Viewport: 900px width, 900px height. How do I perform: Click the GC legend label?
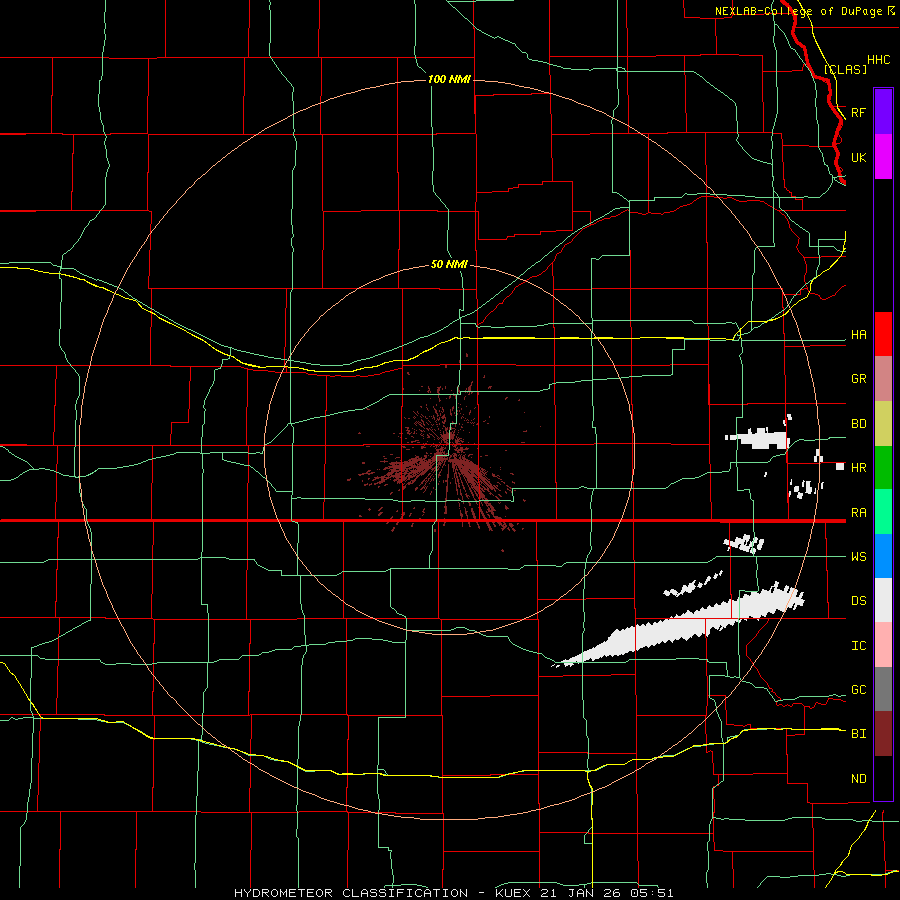(x=859, y=690)
